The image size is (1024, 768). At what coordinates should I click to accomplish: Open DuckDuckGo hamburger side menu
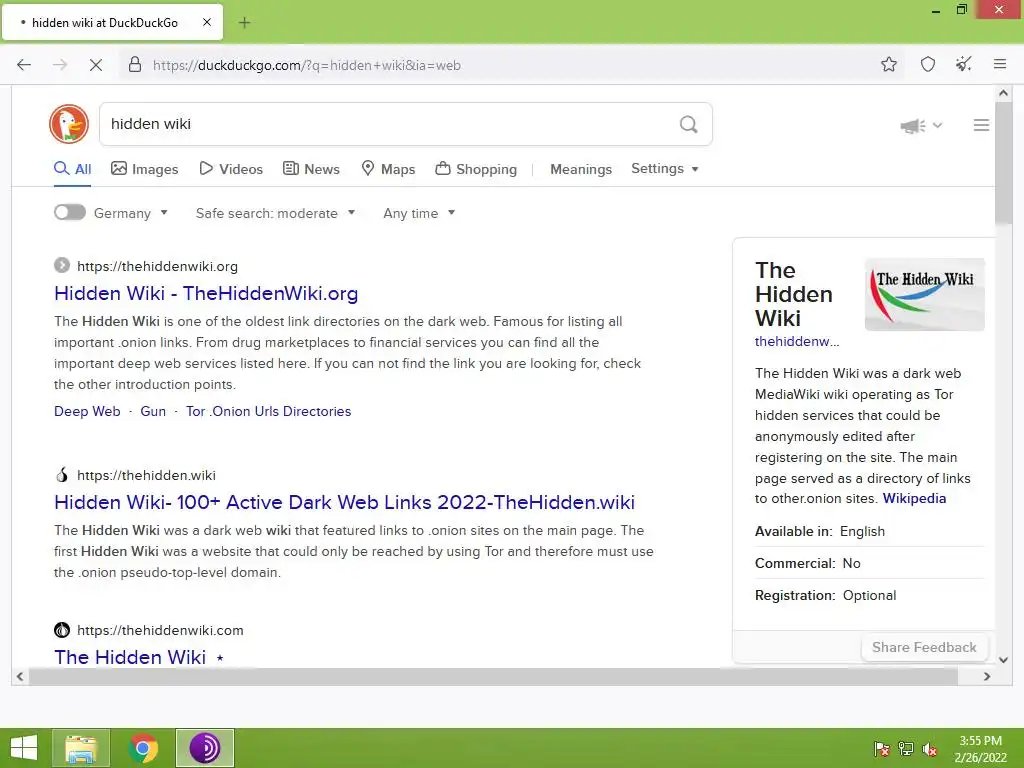tap(981, 125)
